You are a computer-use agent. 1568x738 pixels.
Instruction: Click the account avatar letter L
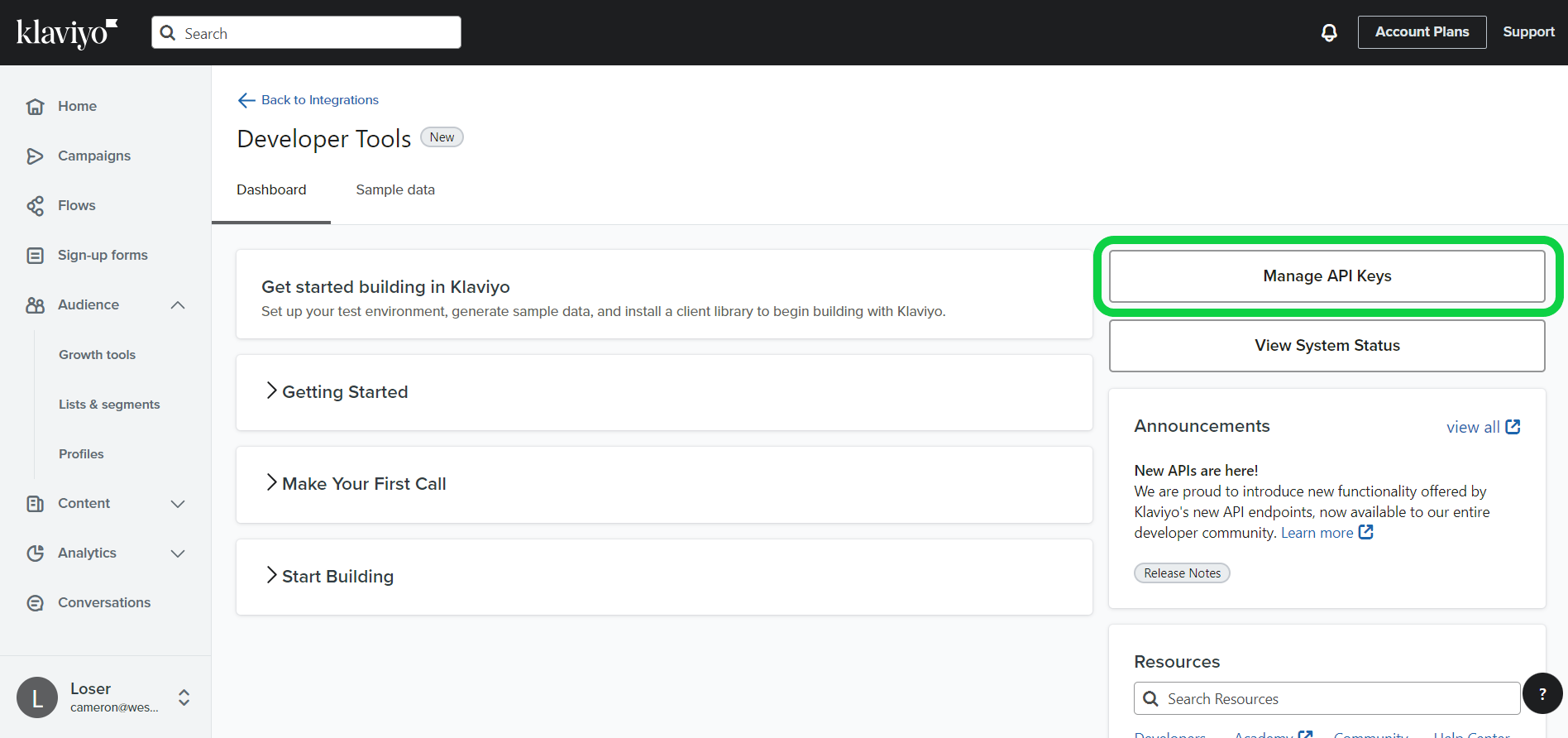(x=37, y=697)
